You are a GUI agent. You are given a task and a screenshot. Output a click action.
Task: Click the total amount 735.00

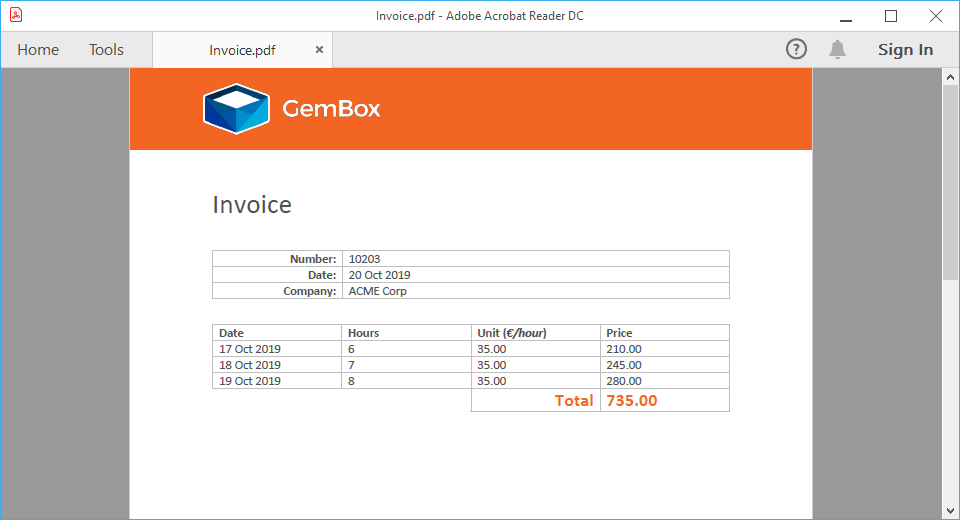(x=632, y=400)
